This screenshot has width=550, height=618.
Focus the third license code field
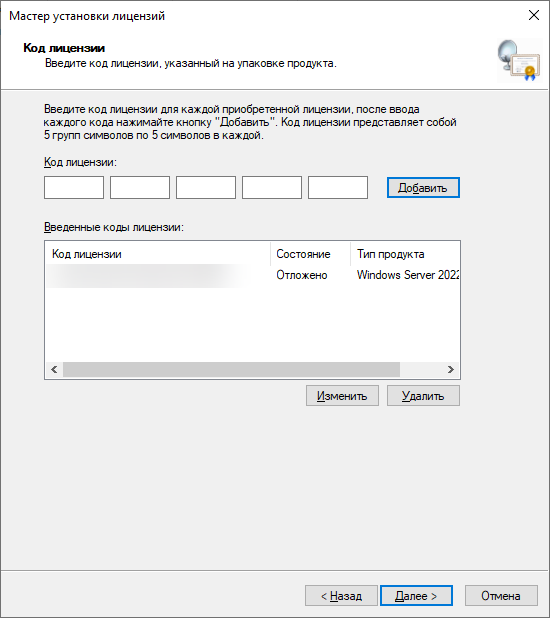pos(206,188)
